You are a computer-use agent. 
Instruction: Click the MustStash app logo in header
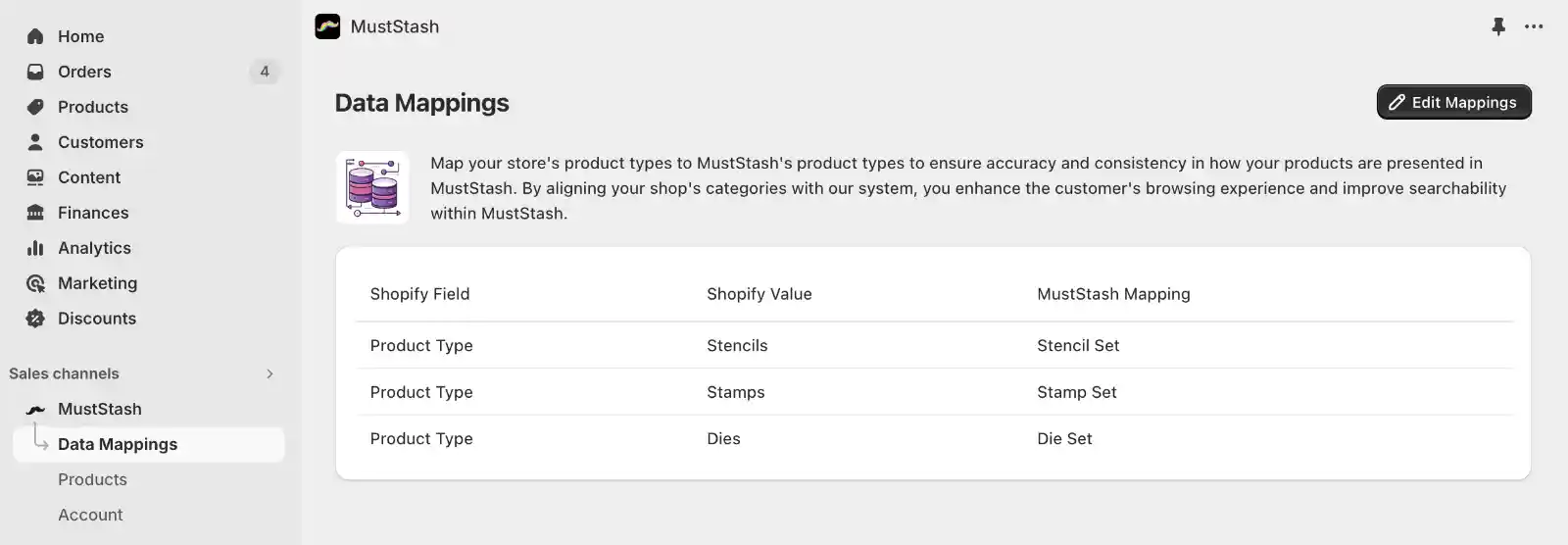(327, 26)
